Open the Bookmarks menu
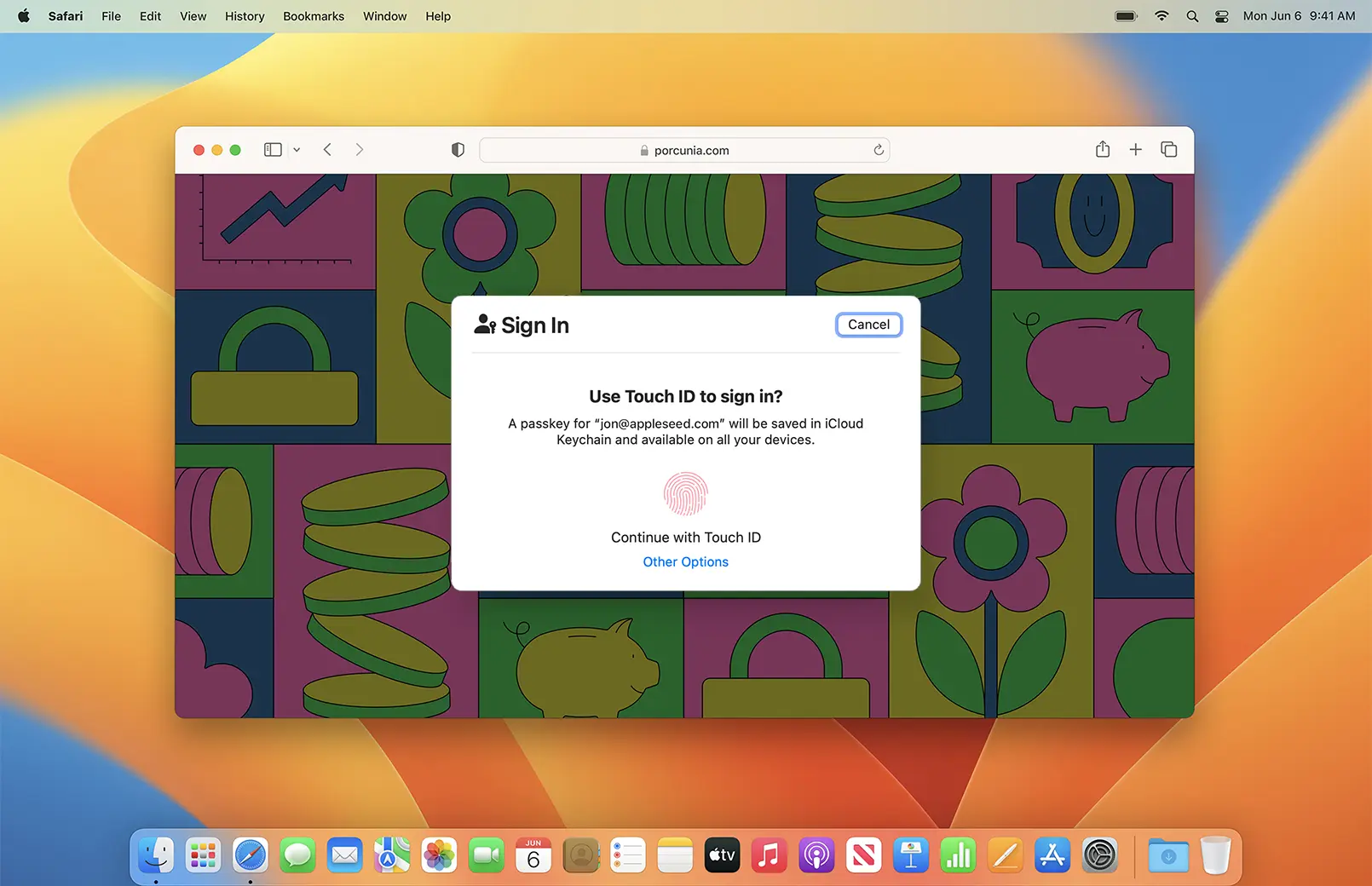Image resolution: width=1372 pixels, height=886 pixels. click(x=314, y=16)
